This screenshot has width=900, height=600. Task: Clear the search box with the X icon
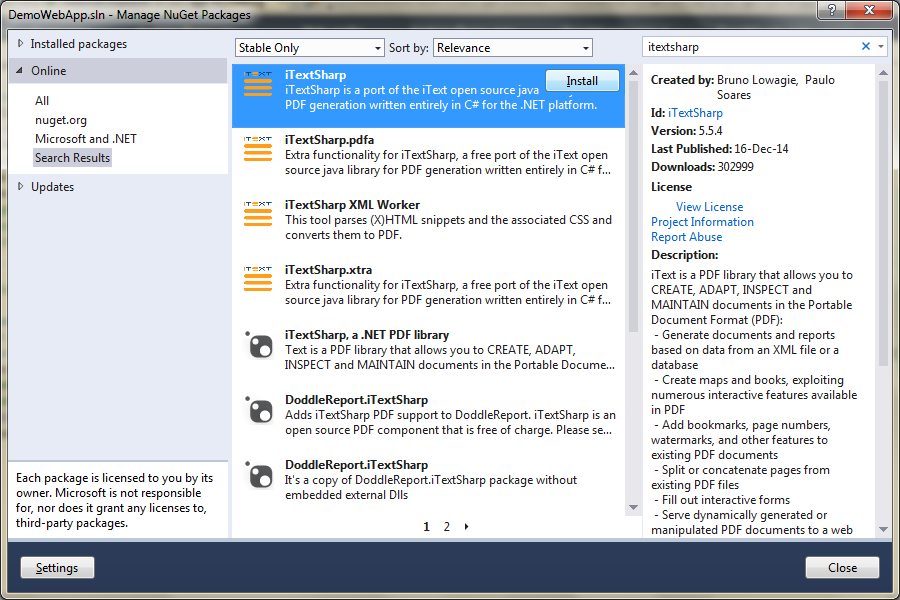click(866, 47)
